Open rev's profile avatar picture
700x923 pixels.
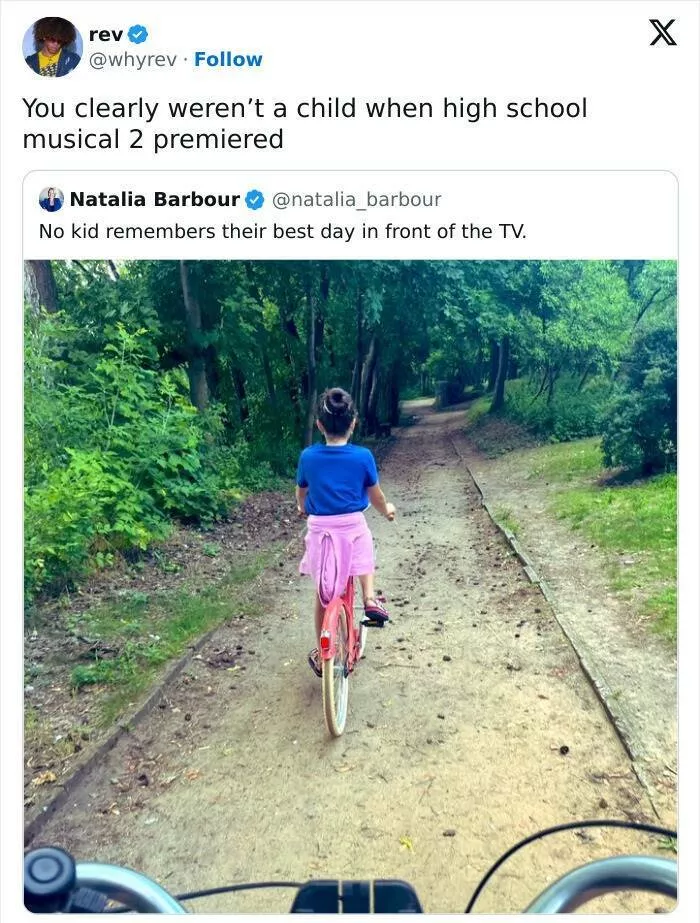52,47
